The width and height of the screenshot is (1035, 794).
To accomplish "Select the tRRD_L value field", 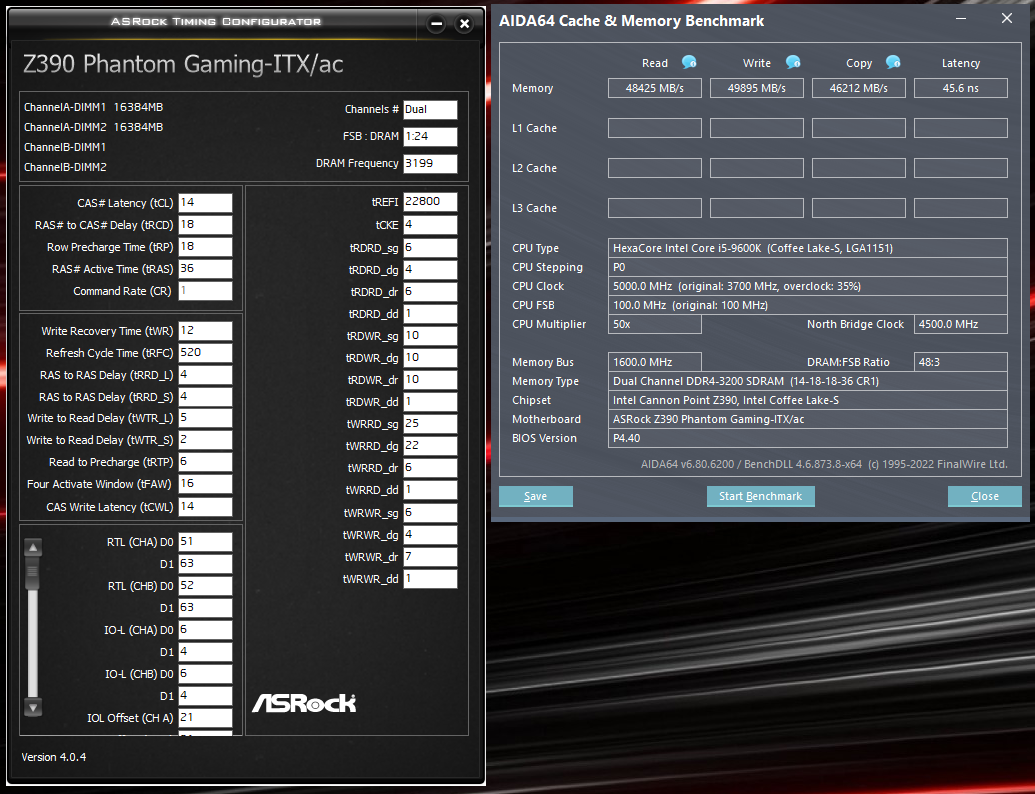I will tap(205, 375).
